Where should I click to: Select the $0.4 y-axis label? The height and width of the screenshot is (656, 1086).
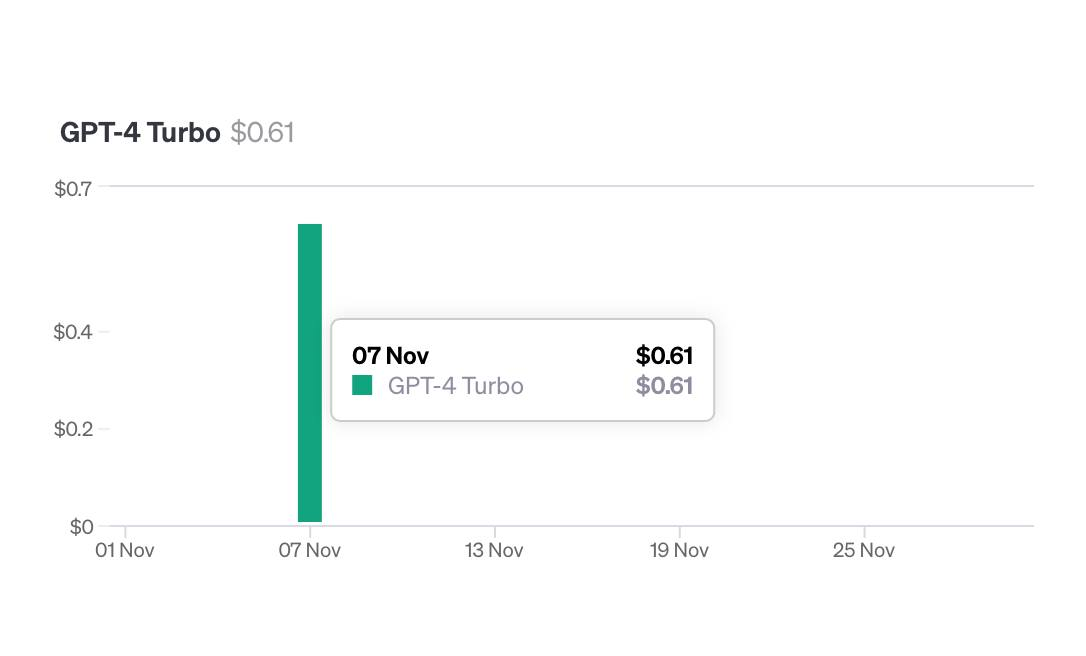[x=75, y=331]
